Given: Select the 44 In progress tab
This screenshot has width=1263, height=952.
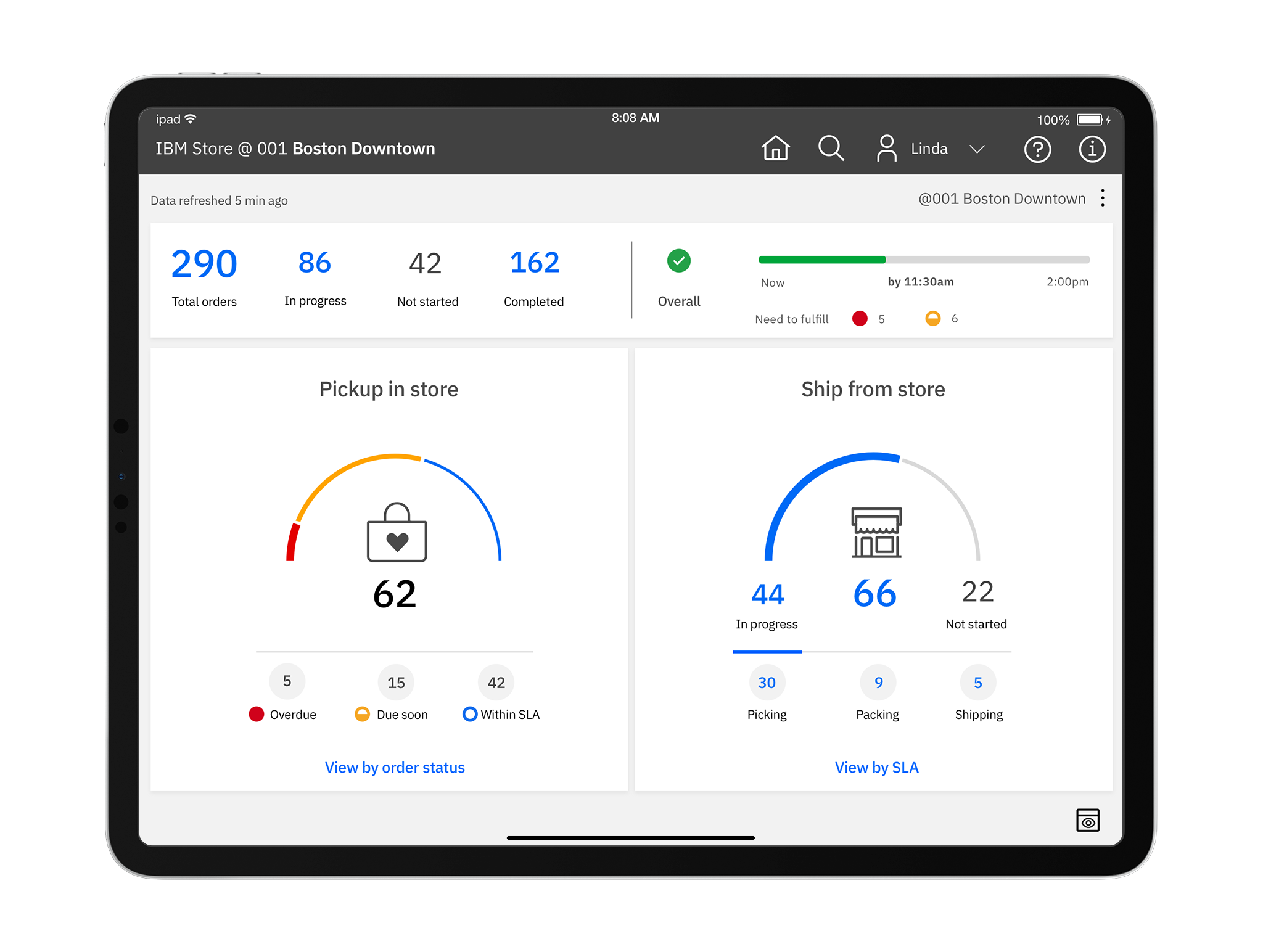Looking at the screenshot, I should coord(767,605).
